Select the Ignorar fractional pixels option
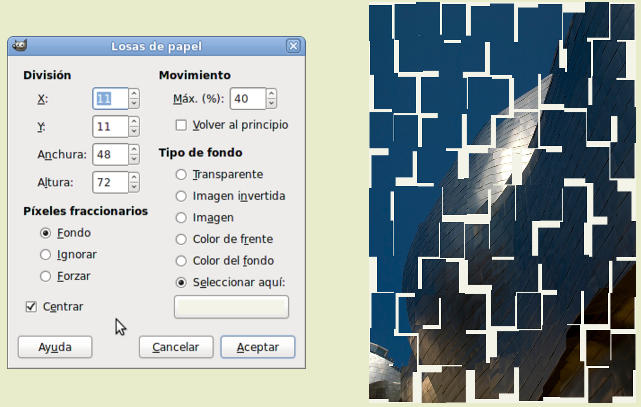Screen dimensions: 641x407 click(45, 255)
